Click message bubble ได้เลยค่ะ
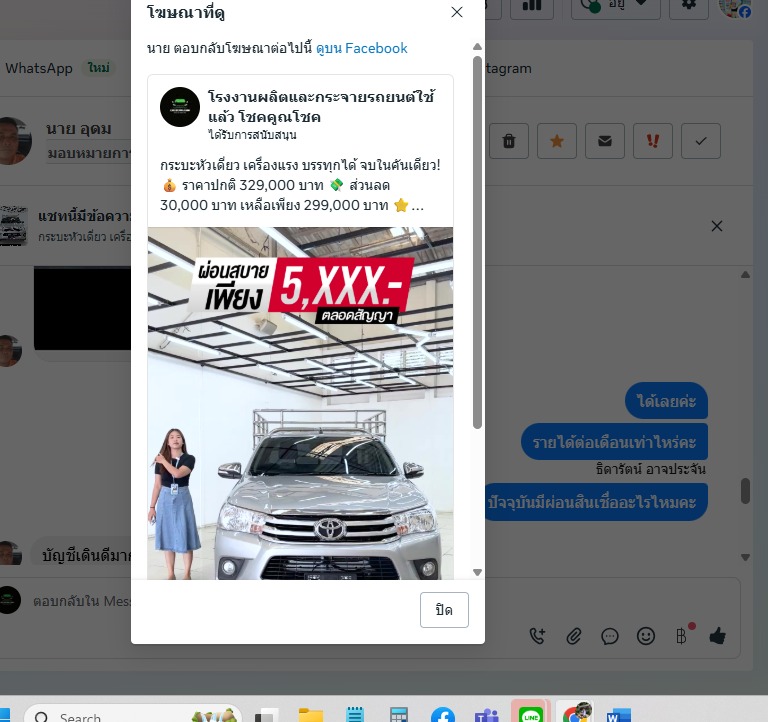Image resolution: width=768 pixels, height=722 pixels. click(x=666, y=401)
